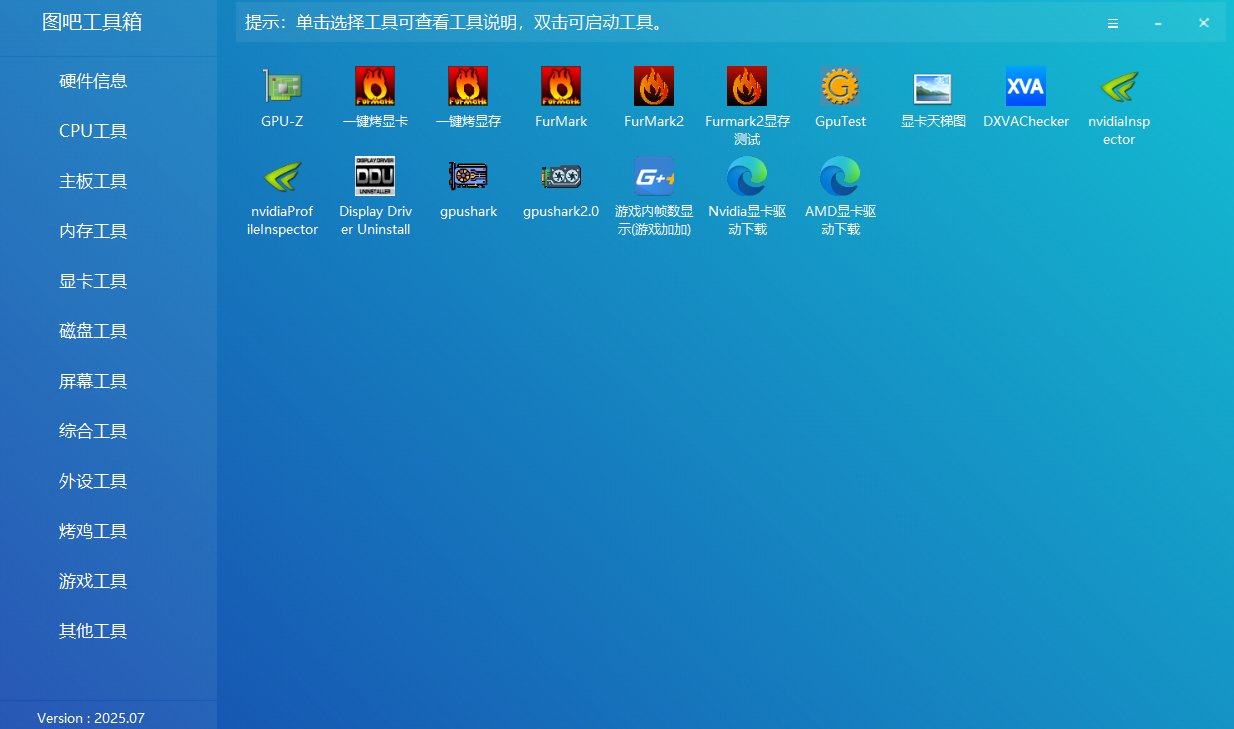Click the Version : 2025.07 label
This screenshot has width=1234, height=729.
[x=91, y=718]
